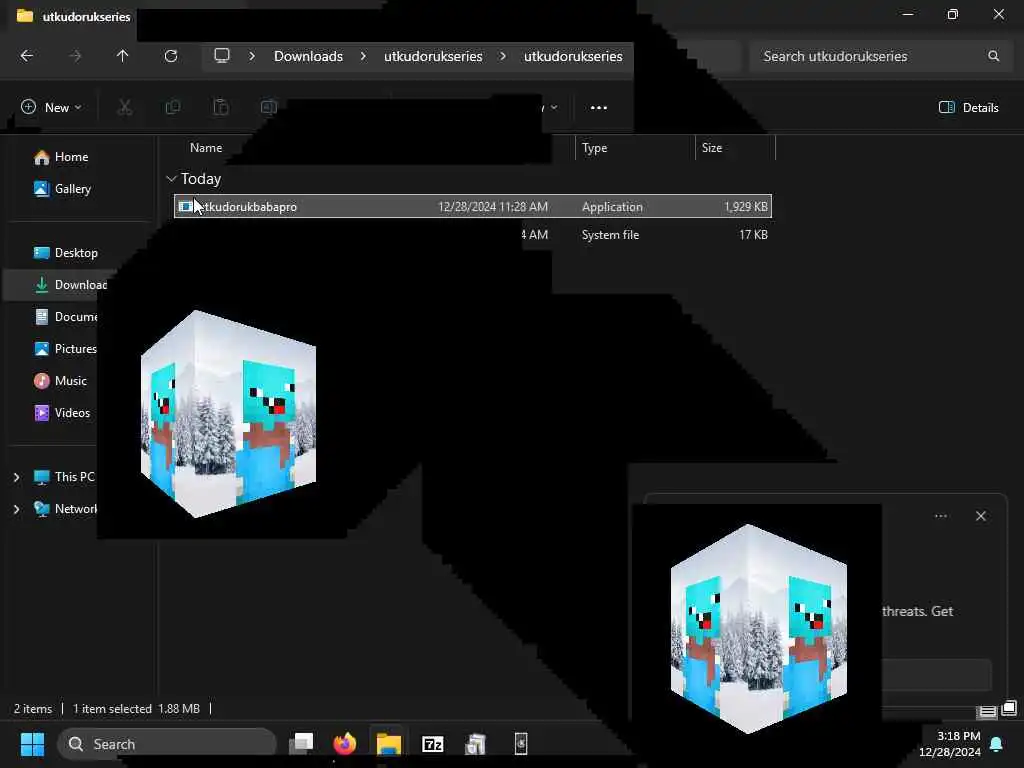Expand the This PC tree node
Screen dimensions: 1024x768
[x=16, y=477]
